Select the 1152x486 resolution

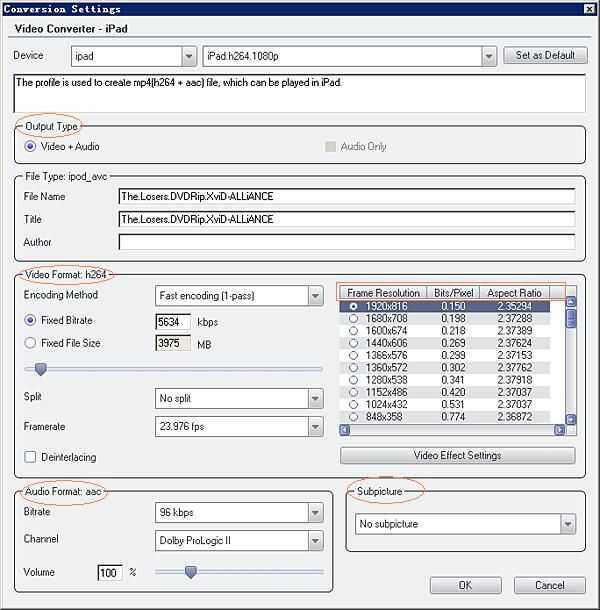(445, 392)
